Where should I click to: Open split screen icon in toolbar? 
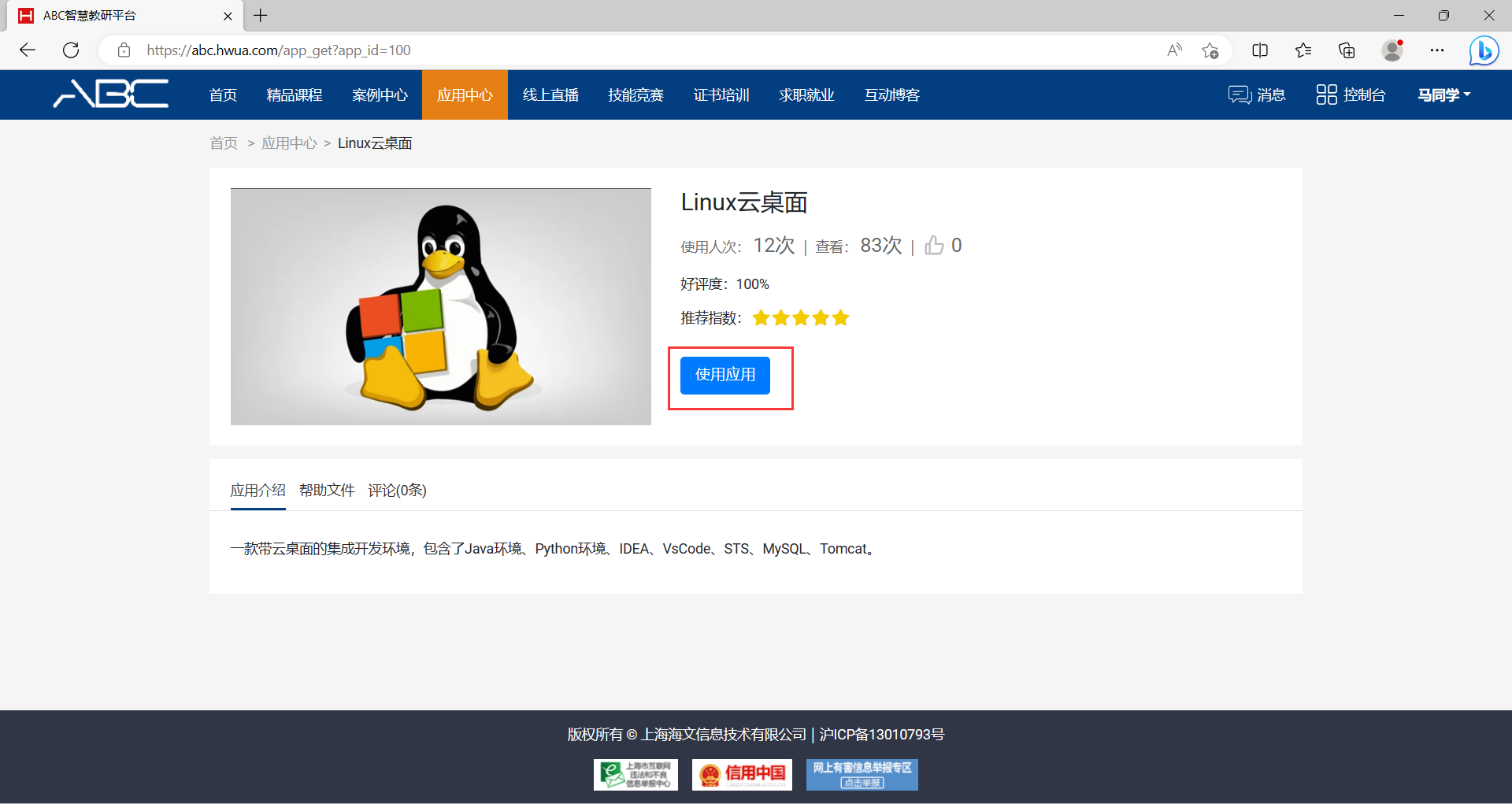point(1260,50)
